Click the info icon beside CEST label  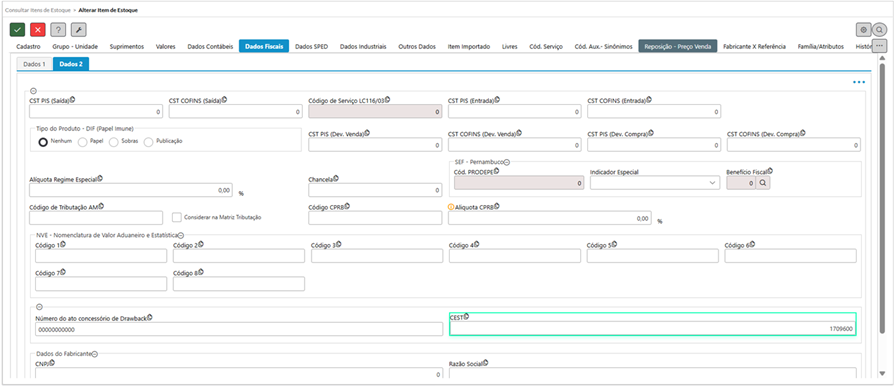click(x=466, y=316)
